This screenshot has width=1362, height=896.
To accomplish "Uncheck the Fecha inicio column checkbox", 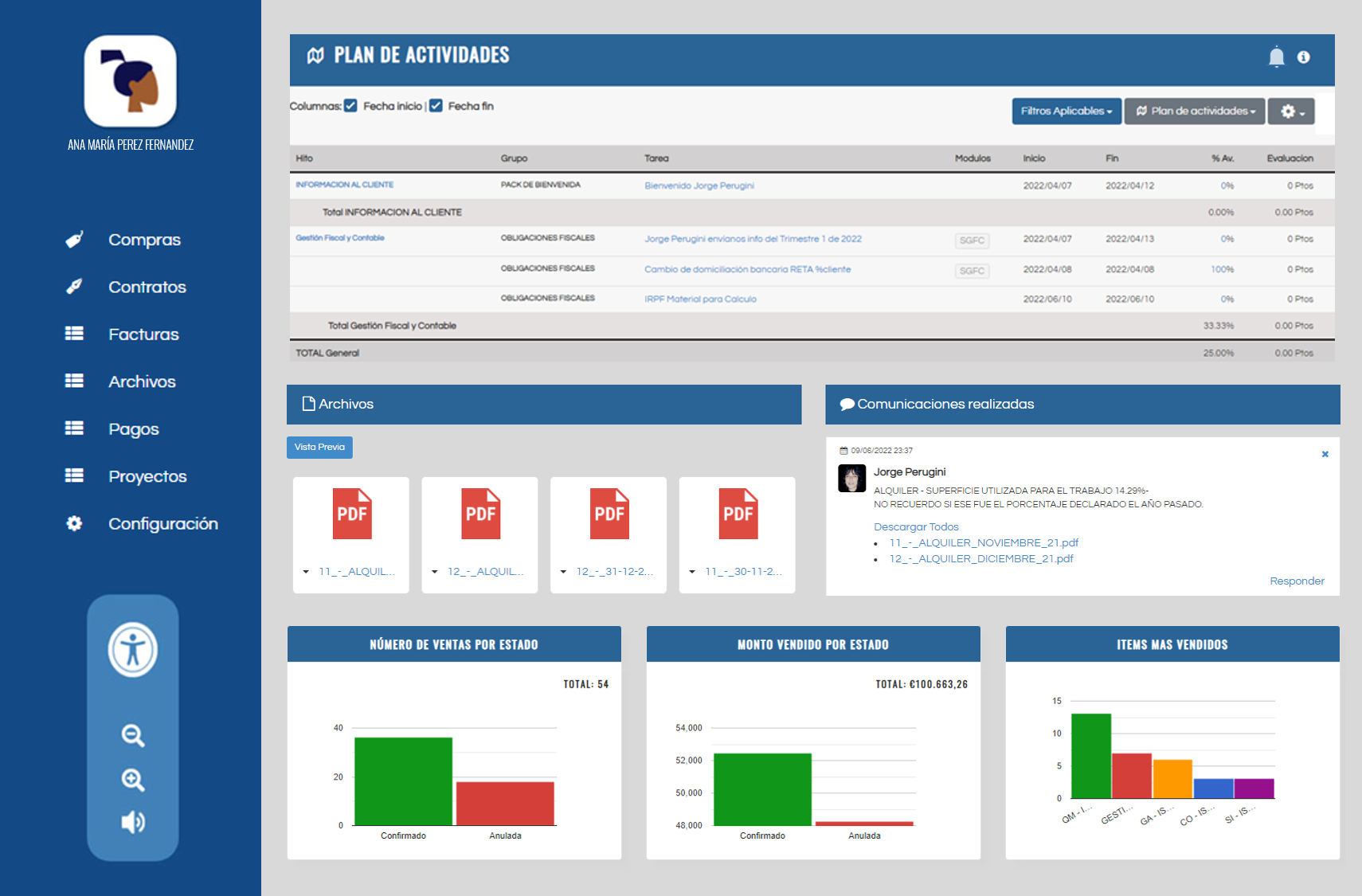I will tap(350, 106).
